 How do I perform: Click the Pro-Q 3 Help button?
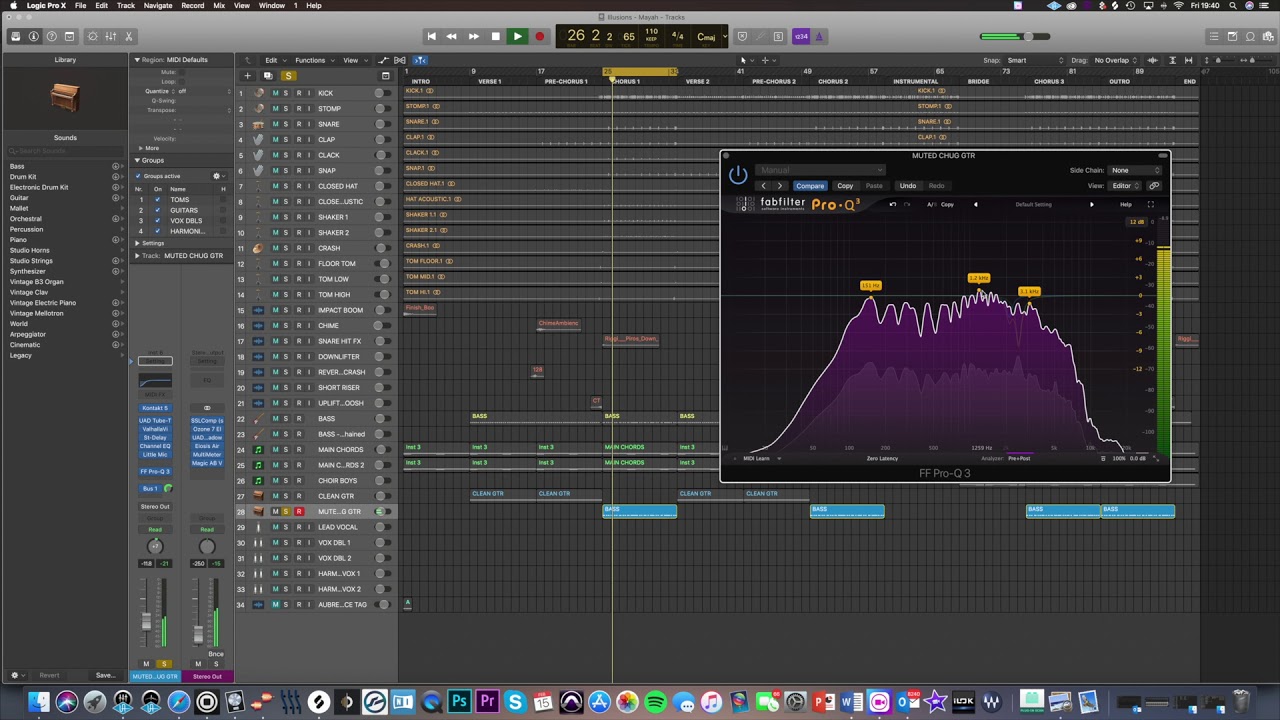click(x=1126, y=204)
